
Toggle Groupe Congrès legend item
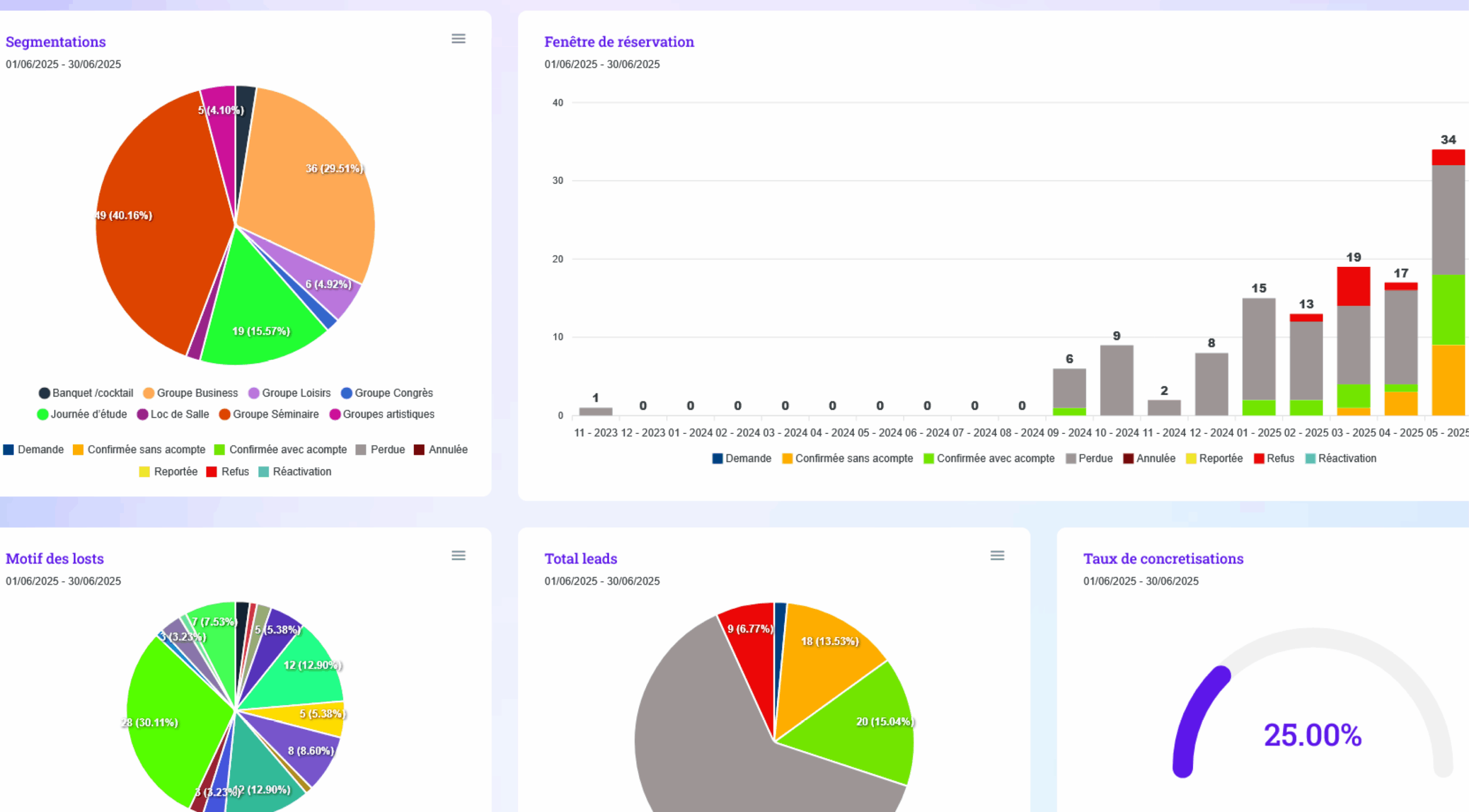(x=387, y=393)
